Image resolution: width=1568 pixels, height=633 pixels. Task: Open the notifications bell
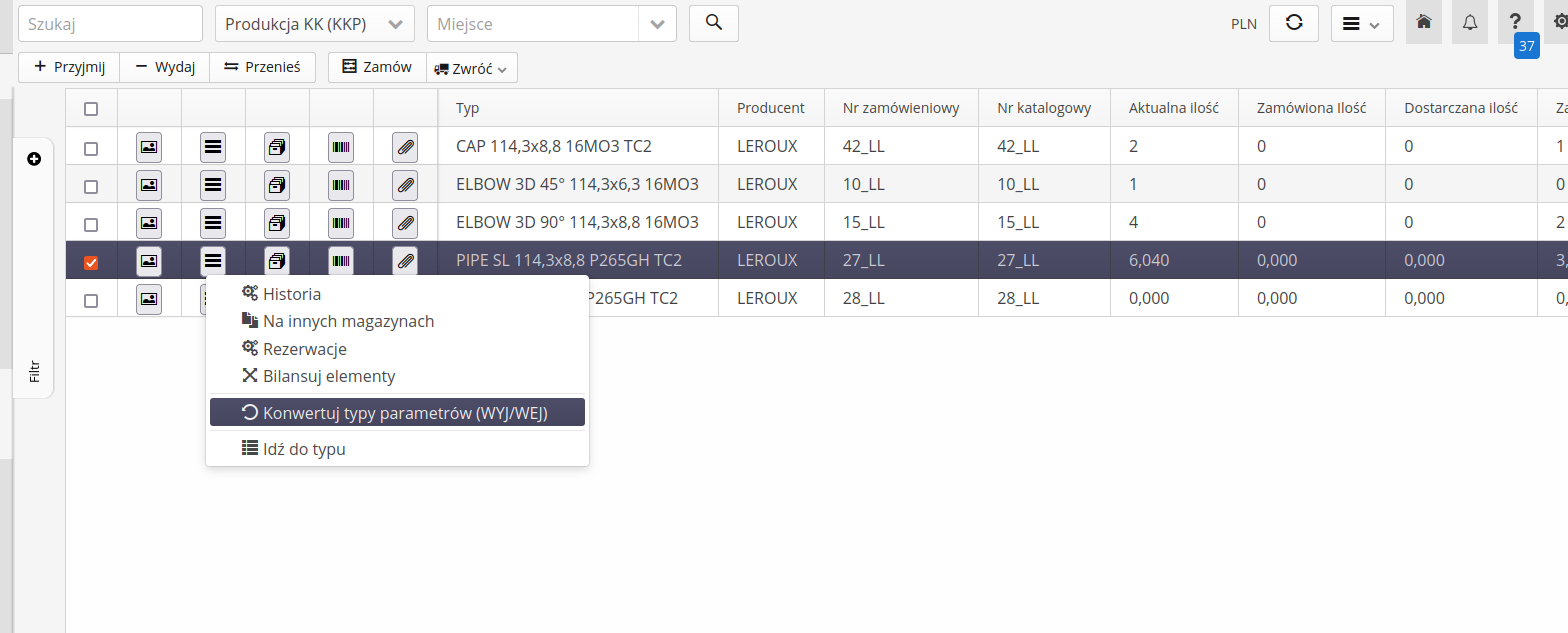pyautogui.click(x=1469, y=23)
